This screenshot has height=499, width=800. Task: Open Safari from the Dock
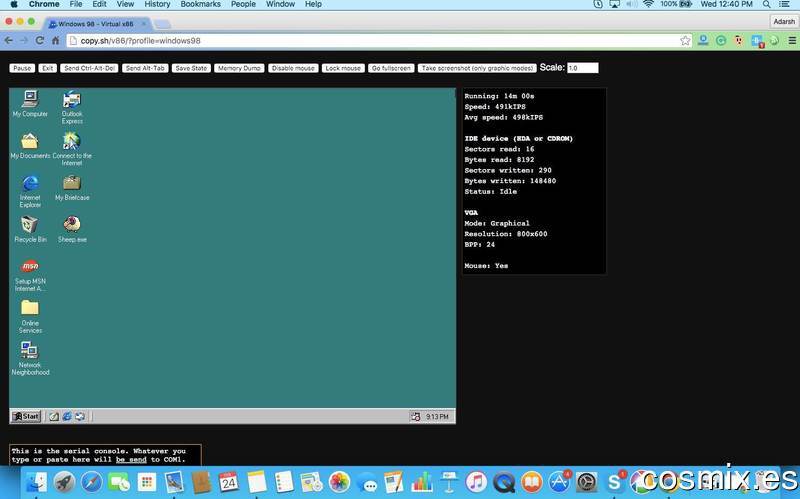(91, 482)
